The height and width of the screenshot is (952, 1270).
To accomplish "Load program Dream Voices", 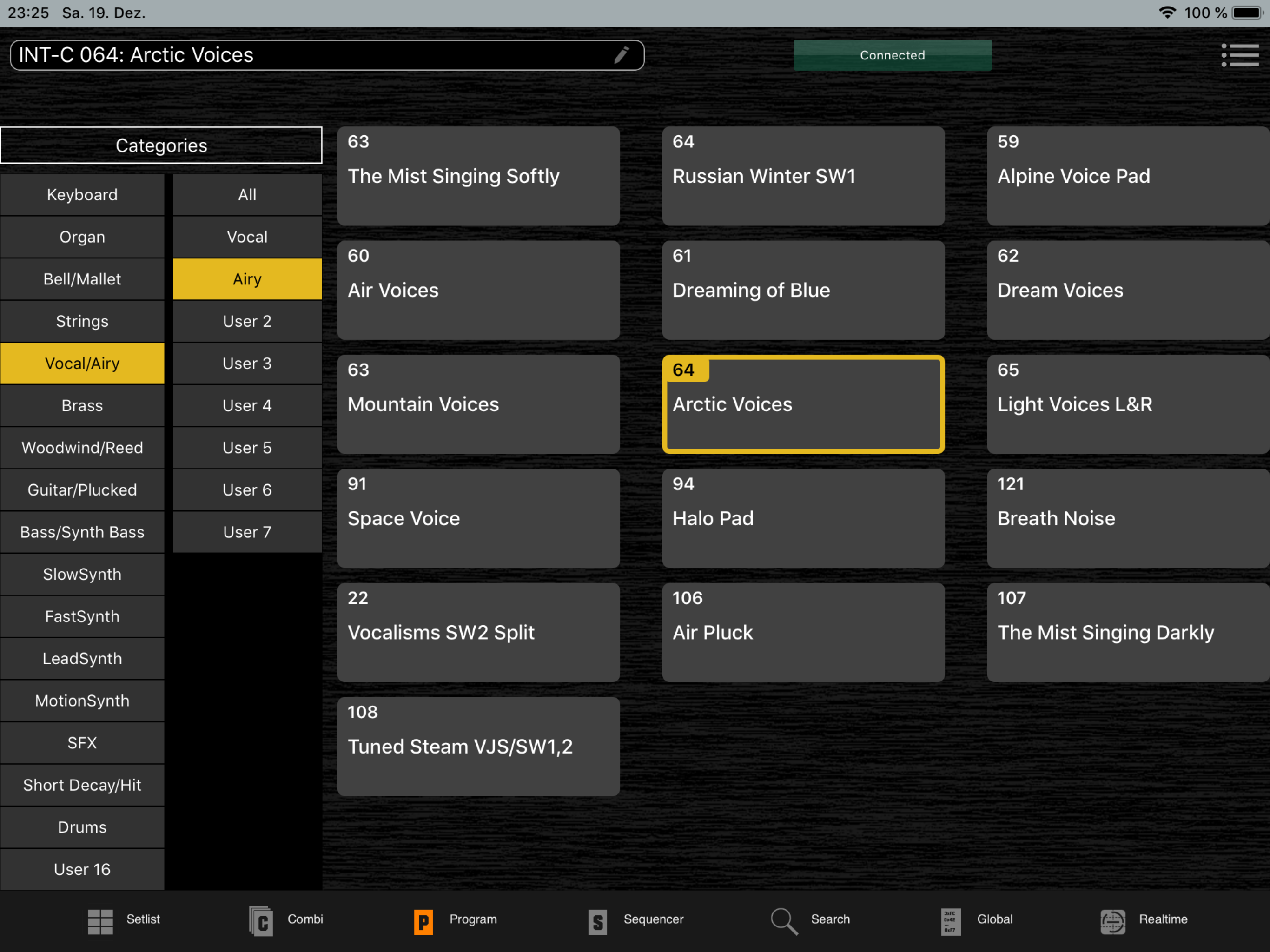I will point(1128,290).
